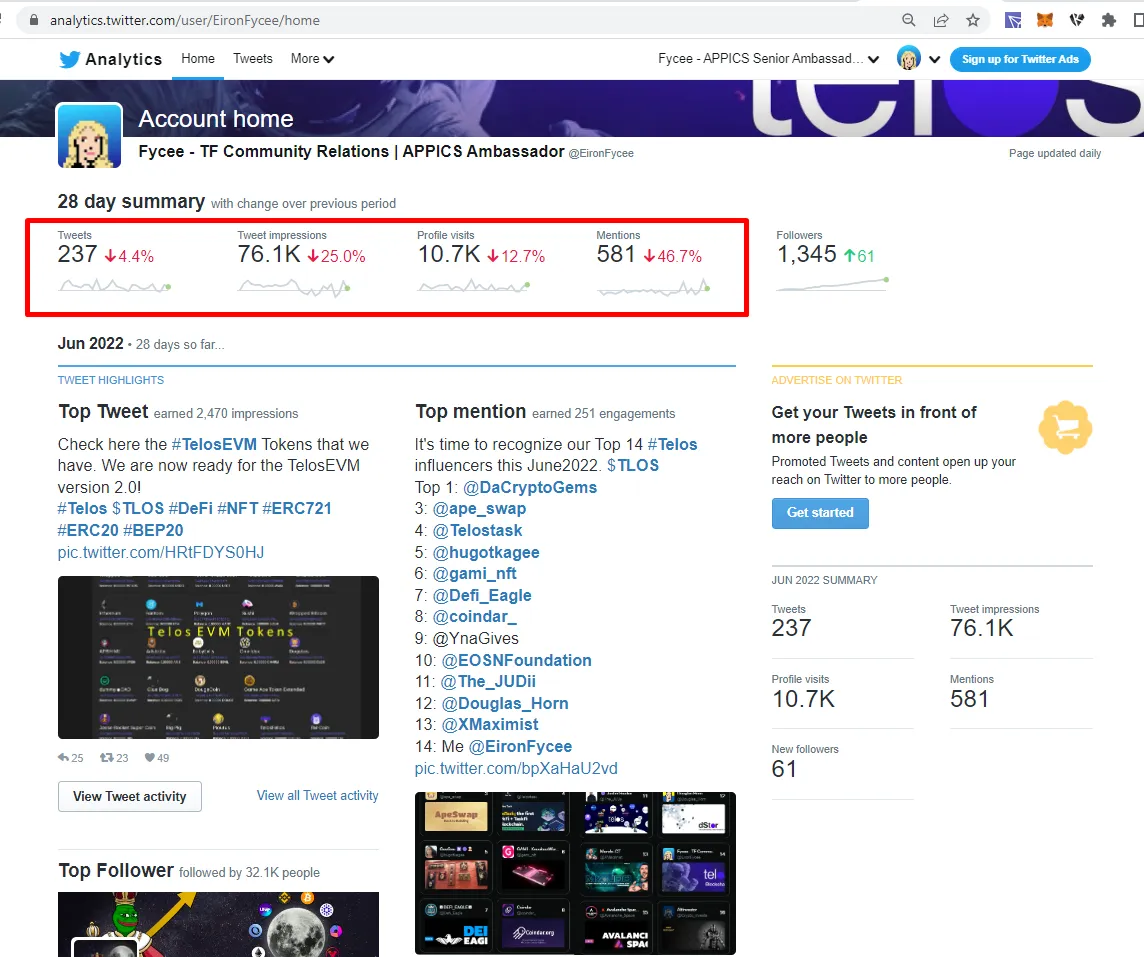Click the @EironFycee handle under Account home

601,153
